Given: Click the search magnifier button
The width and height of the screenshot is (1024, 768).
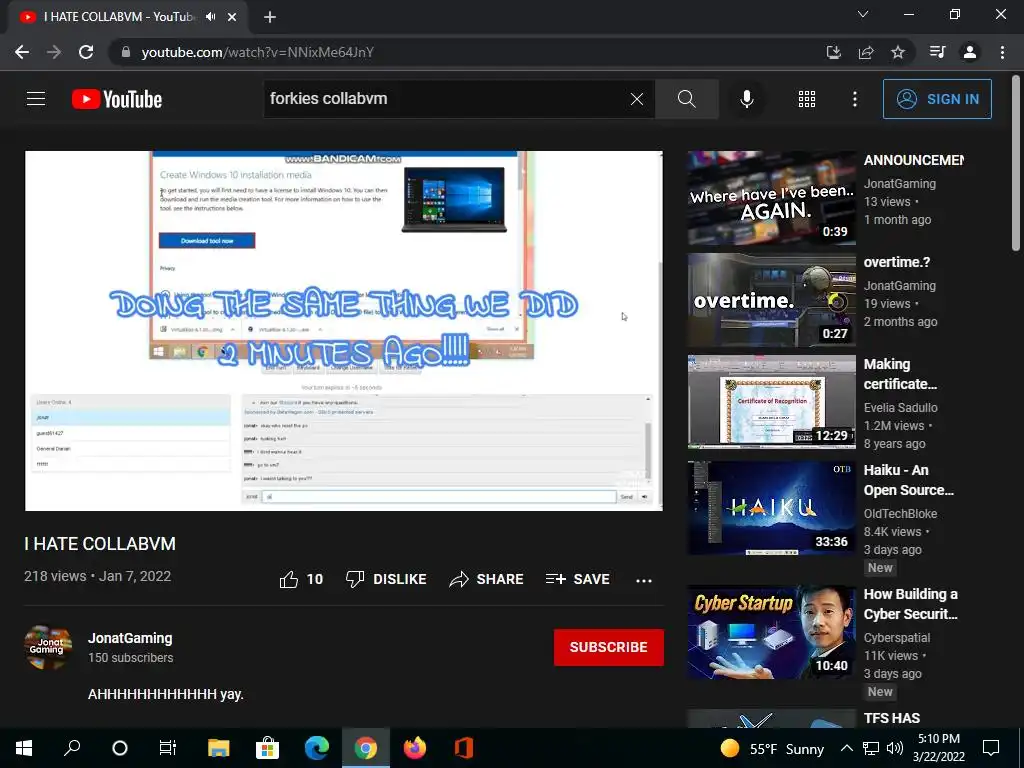Looking at the screenshot, I should [686, 99].
